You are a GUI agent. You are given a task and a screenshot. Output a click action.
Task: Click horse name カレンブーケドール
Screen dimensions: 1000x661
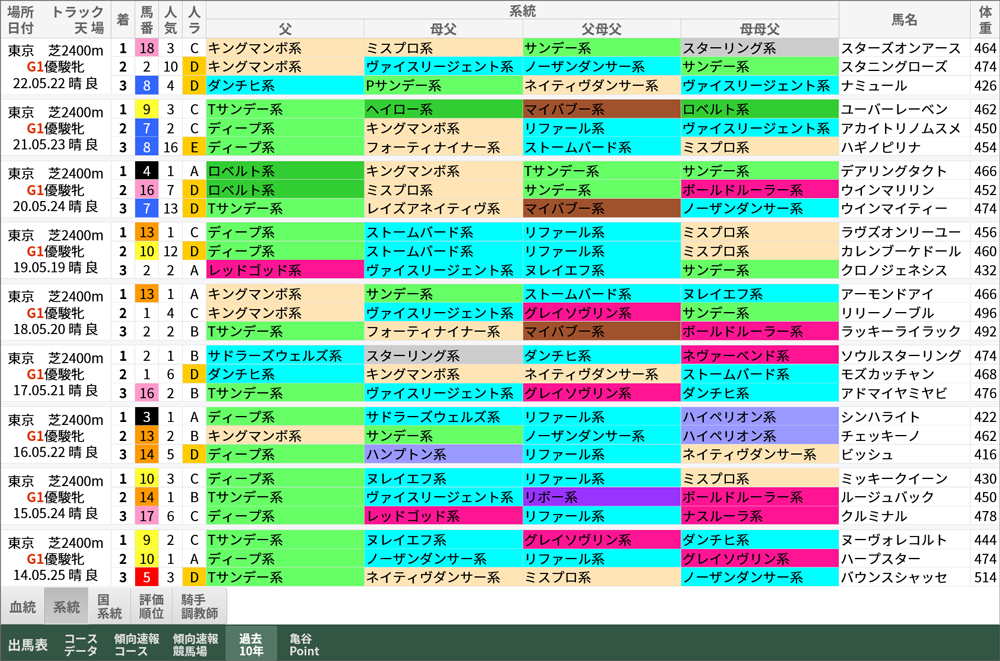pyautogui.click(x=901, y=251)
